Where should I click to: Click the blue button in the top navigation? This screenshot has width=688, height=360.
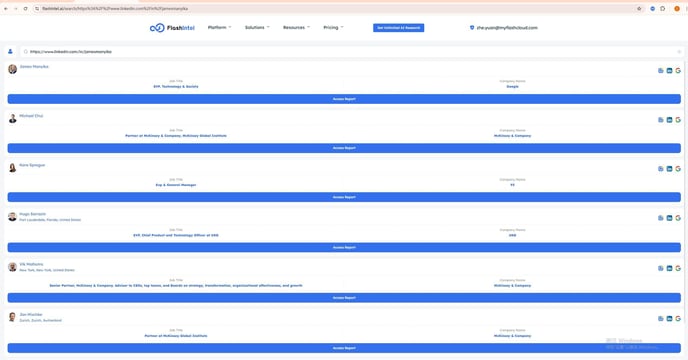398,28
